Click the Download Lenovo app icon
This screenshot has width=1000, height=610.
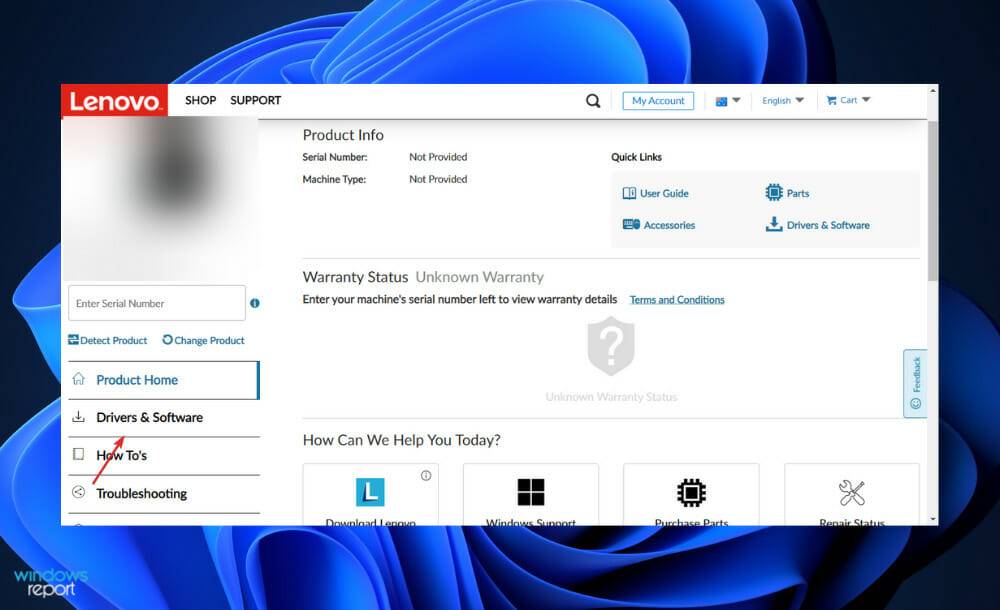click(370, 491)
